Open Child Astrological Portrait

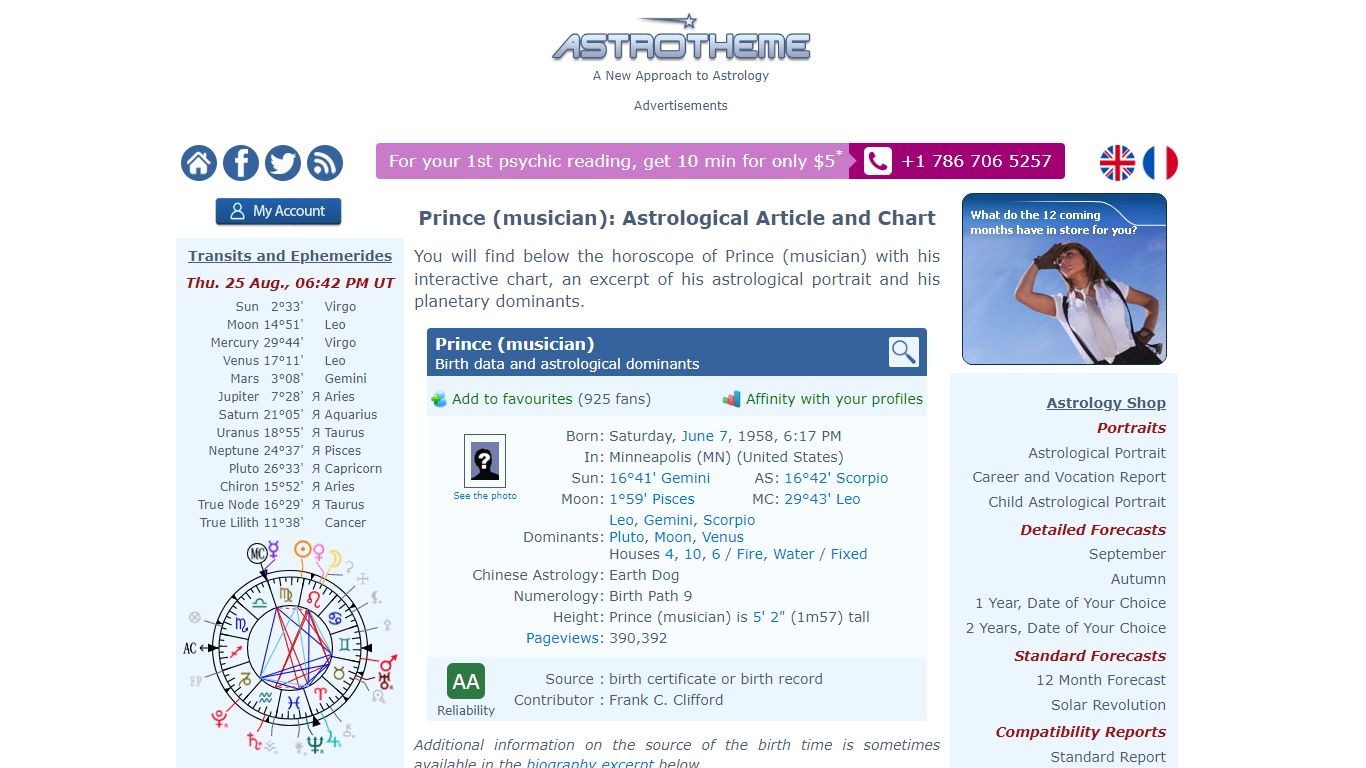pyautogui.click(x=1077, y=502)
